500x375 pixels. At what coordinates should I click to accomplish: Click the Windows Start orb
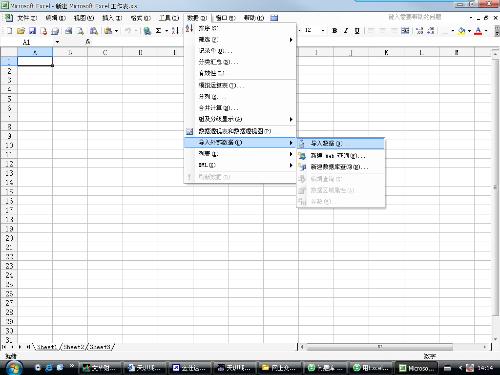14,367
